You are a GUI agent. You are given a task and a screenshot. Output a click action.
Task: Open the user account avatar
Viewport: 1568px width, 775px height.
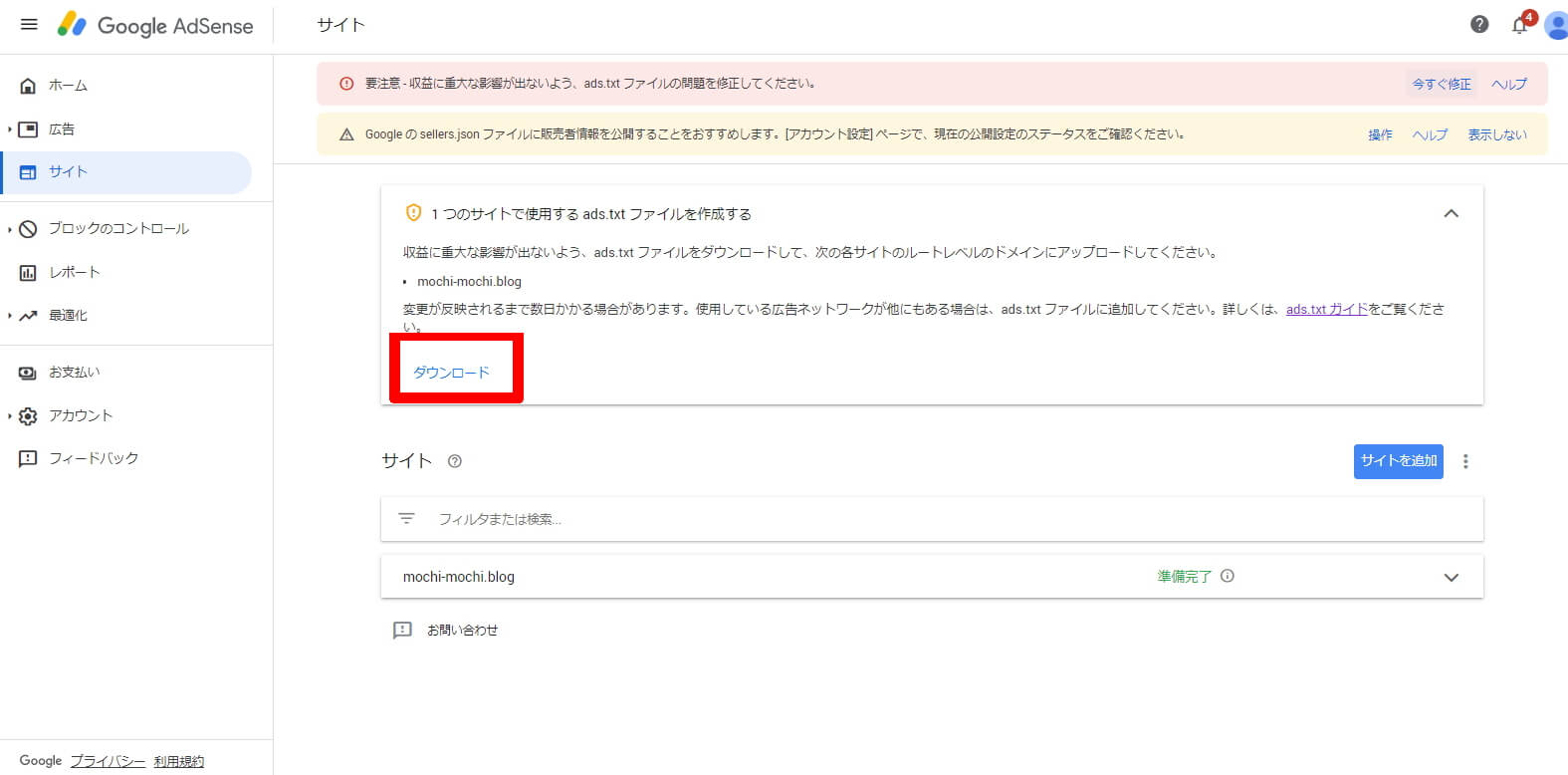tap(1557, 26)
